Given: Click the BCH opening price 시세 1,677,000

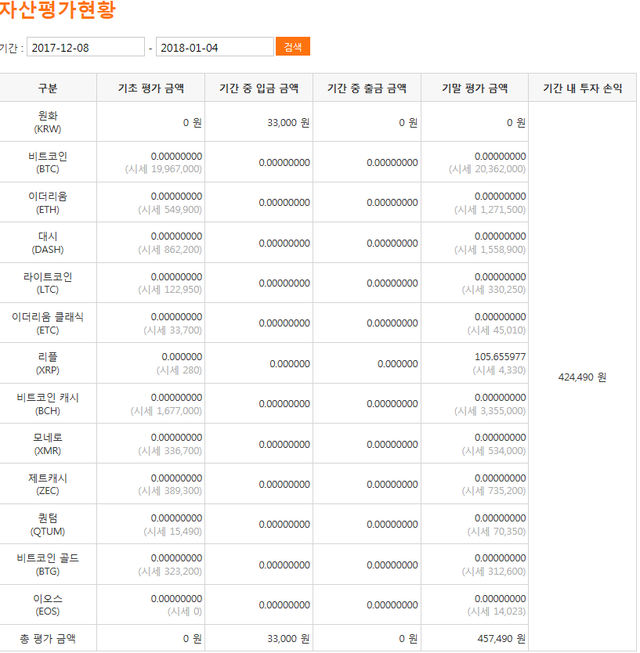Looking at the screenshot, I should pyautogui.click(x=166, y=411).
